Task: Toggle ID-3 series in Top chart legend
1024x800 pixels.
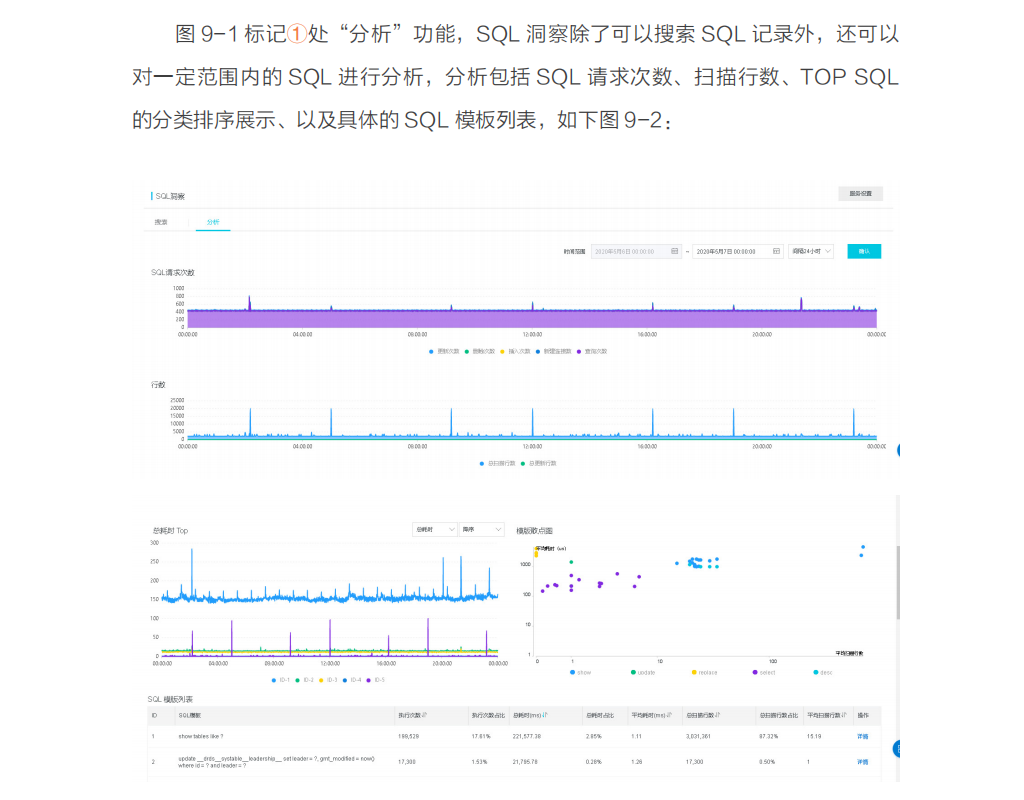Action: 328,680
